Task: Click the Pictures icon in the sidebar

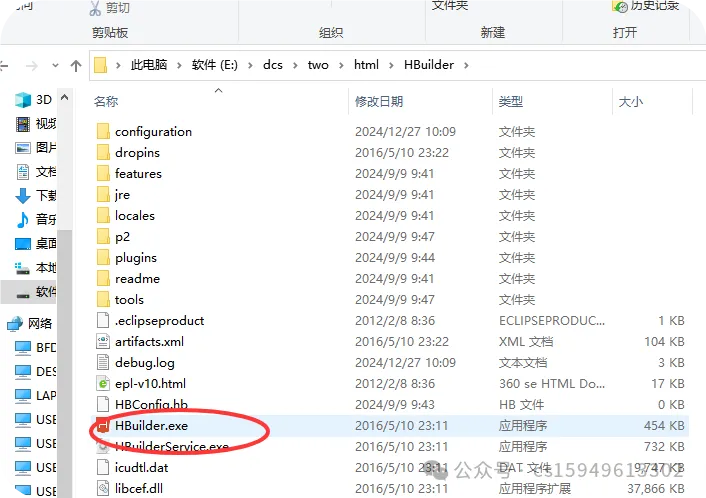Action: (x=23, y=148)
